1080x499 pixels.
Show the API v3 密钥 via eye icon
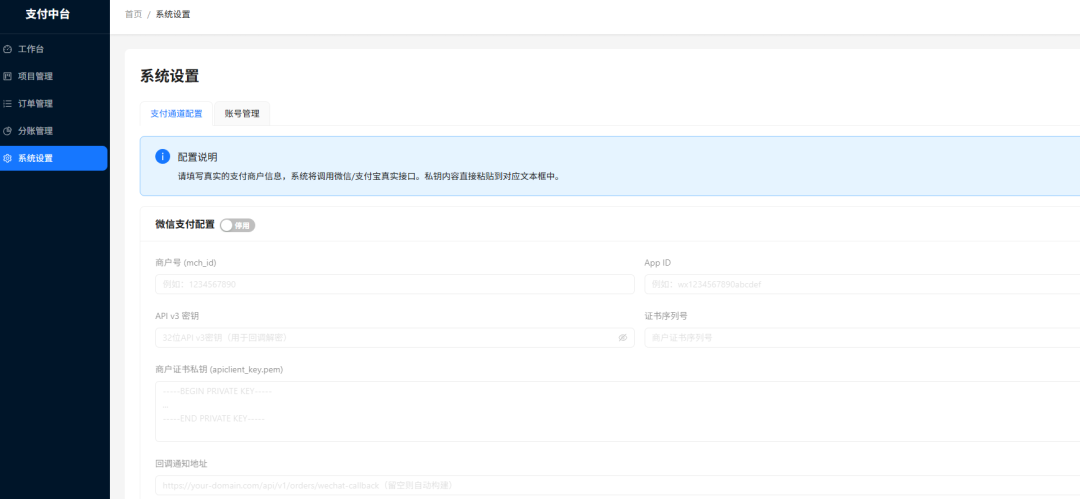pos(623,338)
